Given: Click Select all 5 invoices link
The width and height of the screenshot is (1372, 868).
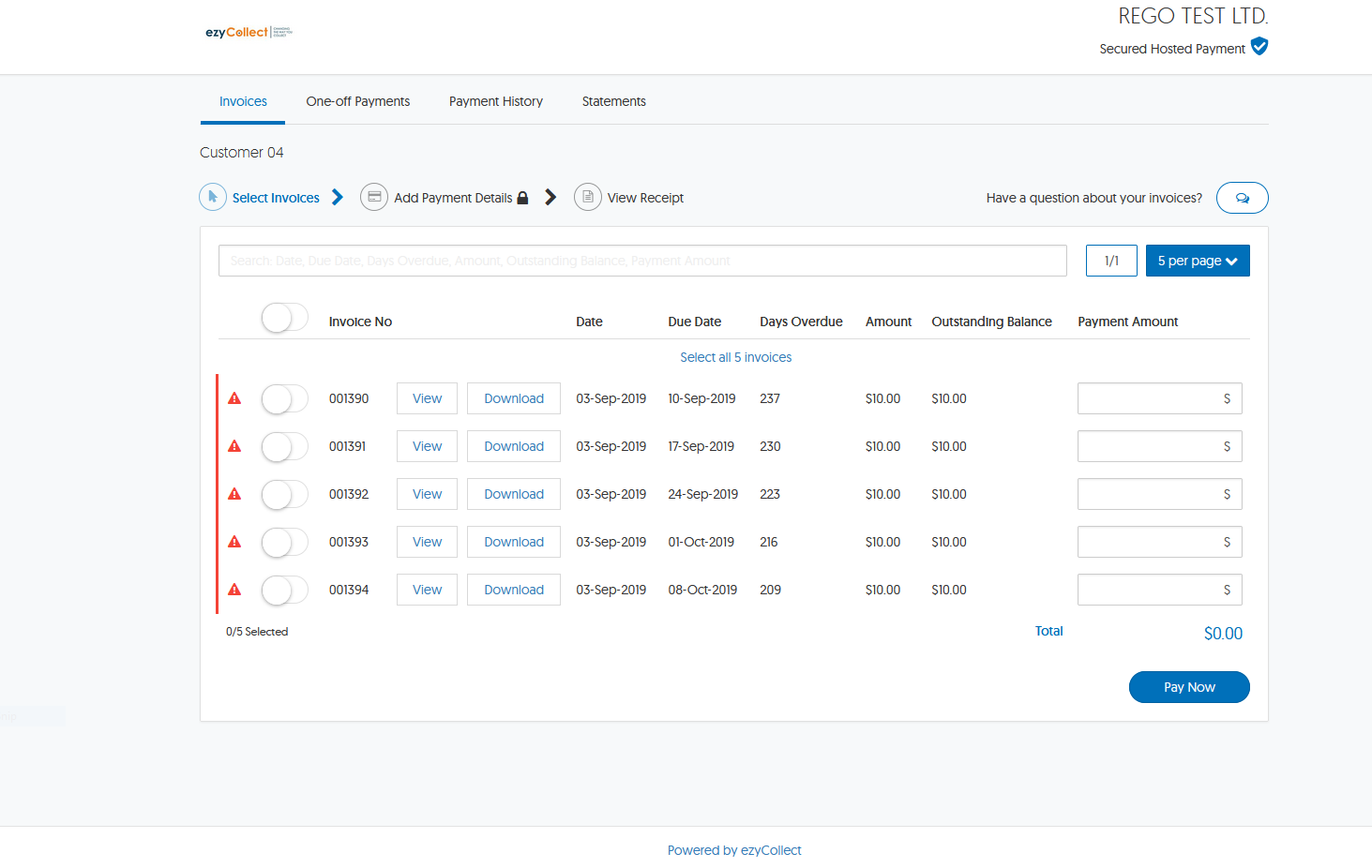Looking at the screenshot, I should click(x=736, y=357).
